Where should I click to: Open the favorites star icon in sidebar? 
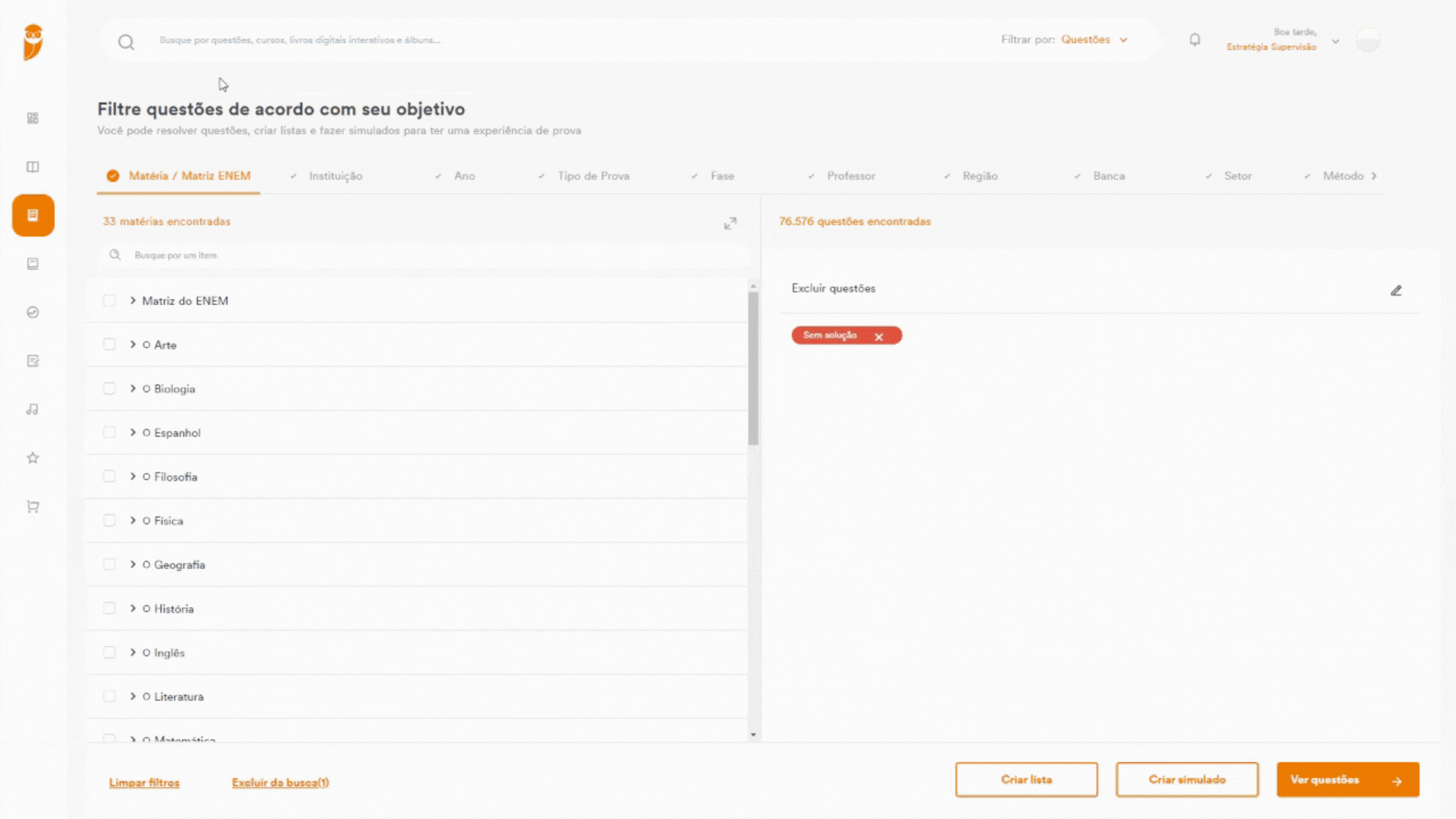tap(33, 458)
